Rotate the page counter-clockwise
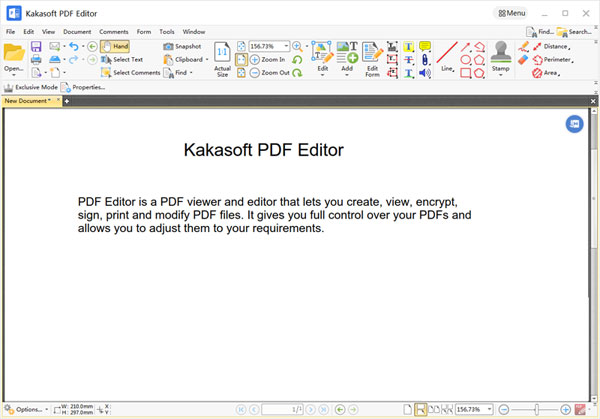 297,60
